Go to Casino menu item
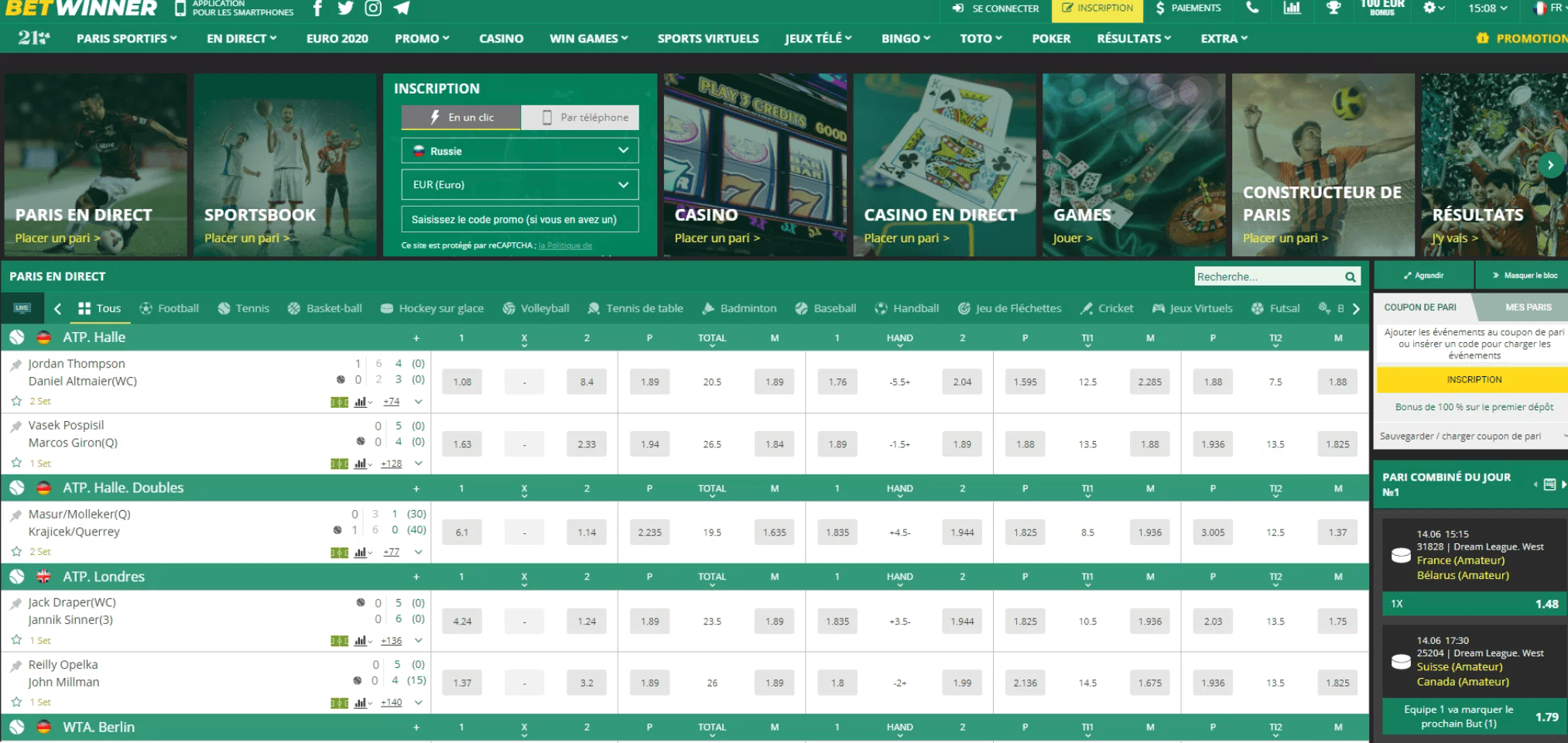The width and height of the screenshot is (1568, 743). coord(501,38)
